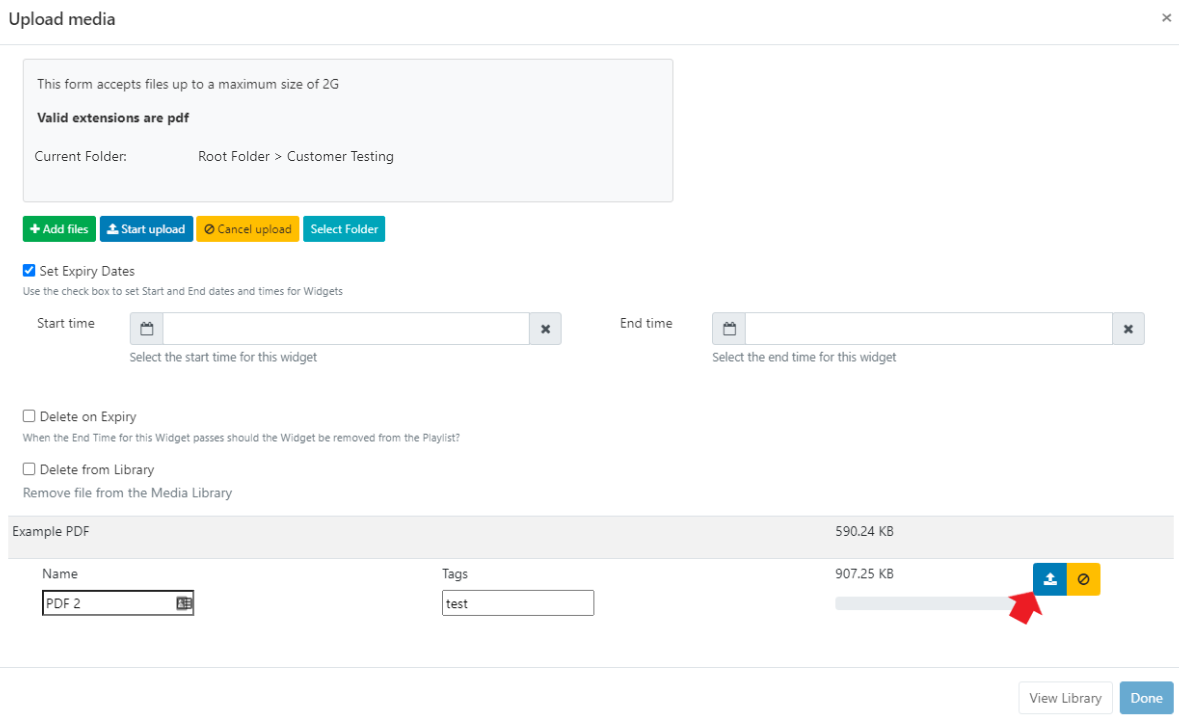Click the Tags field containing test

pyautogui.click(x=517, y=603)
